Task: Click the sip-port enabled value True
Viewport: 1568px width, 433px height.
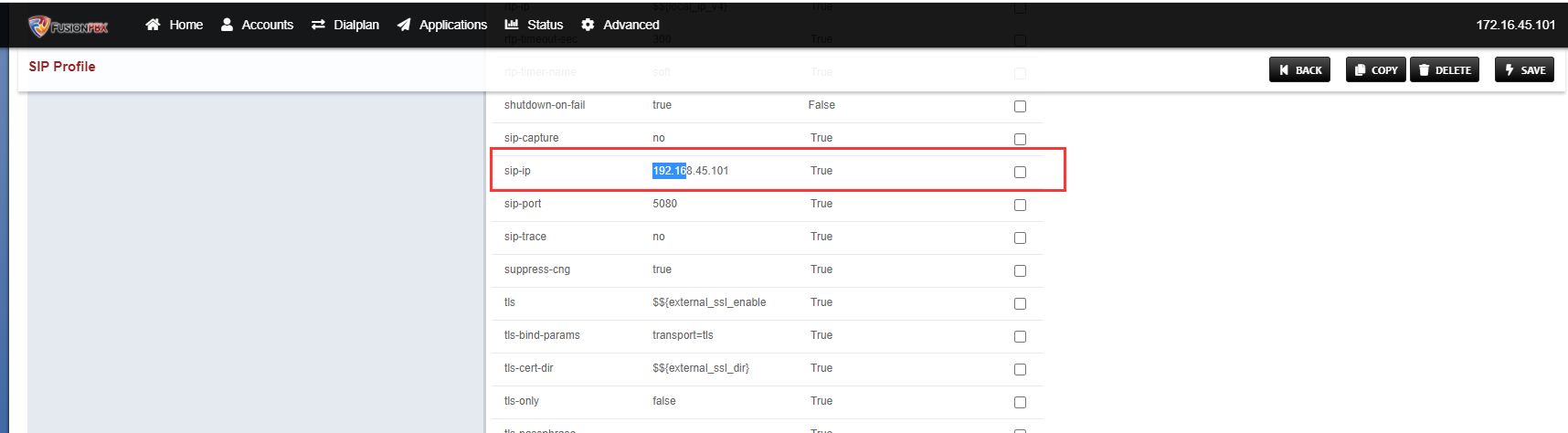Action: [x=821, y=204]
